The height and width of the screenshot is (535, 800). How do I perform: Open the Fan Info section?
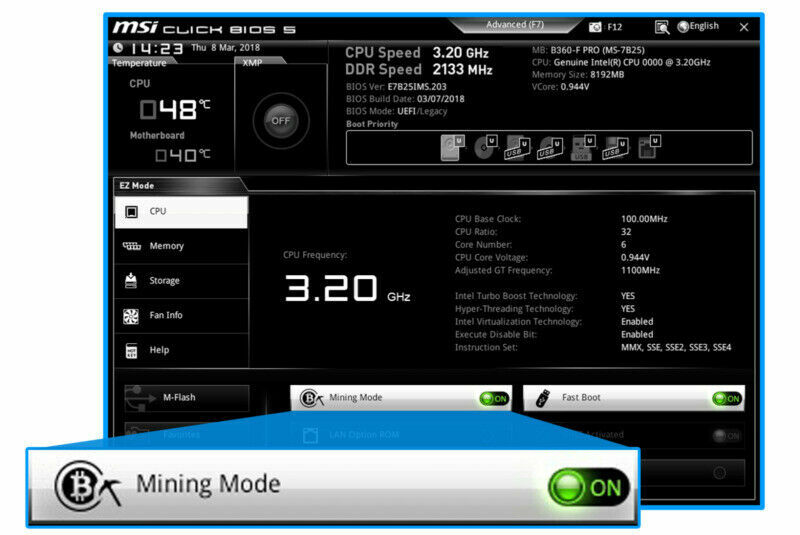pyautogui.click(x=181, y=316)
